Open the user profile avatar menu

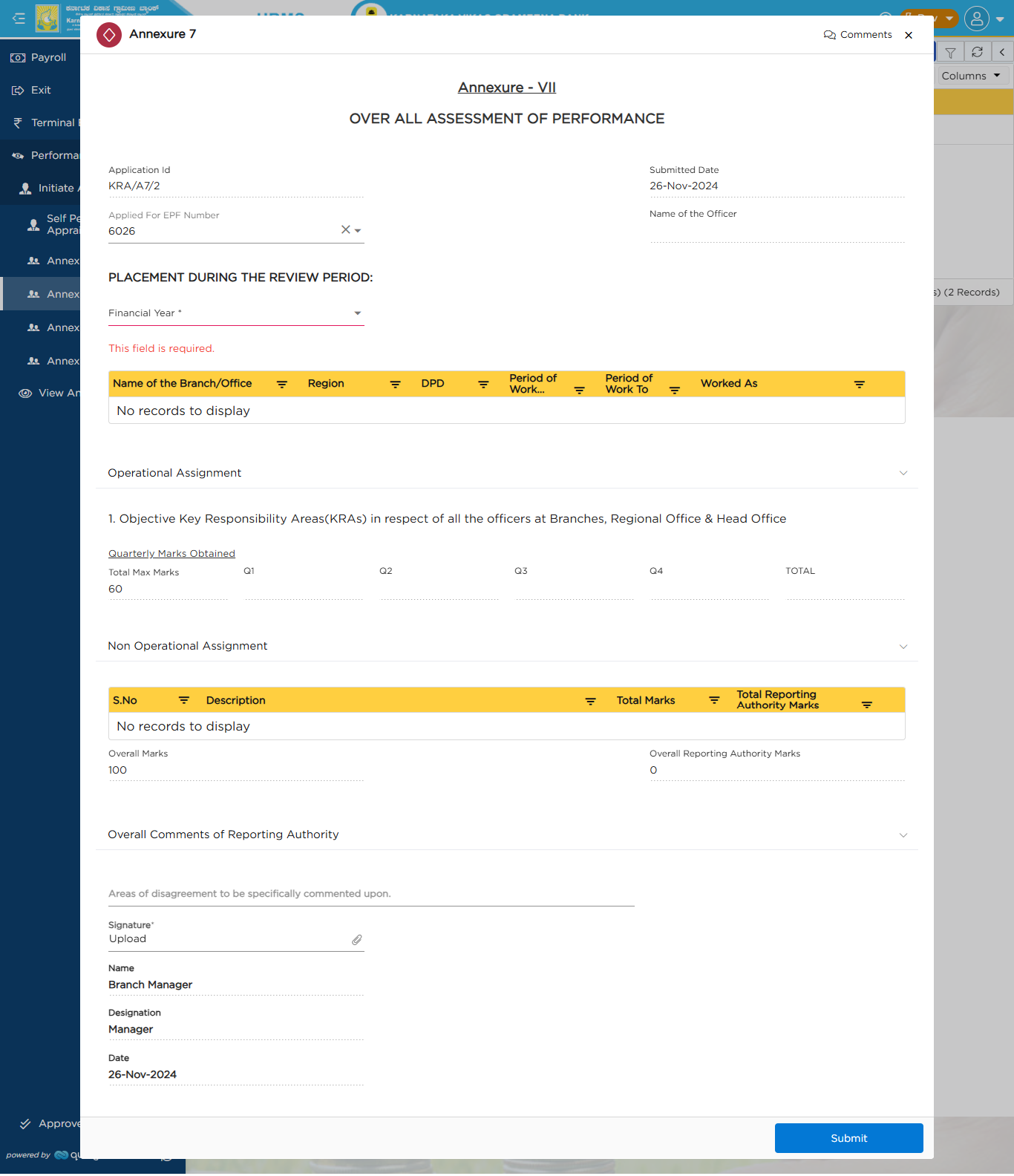(977, 19)
